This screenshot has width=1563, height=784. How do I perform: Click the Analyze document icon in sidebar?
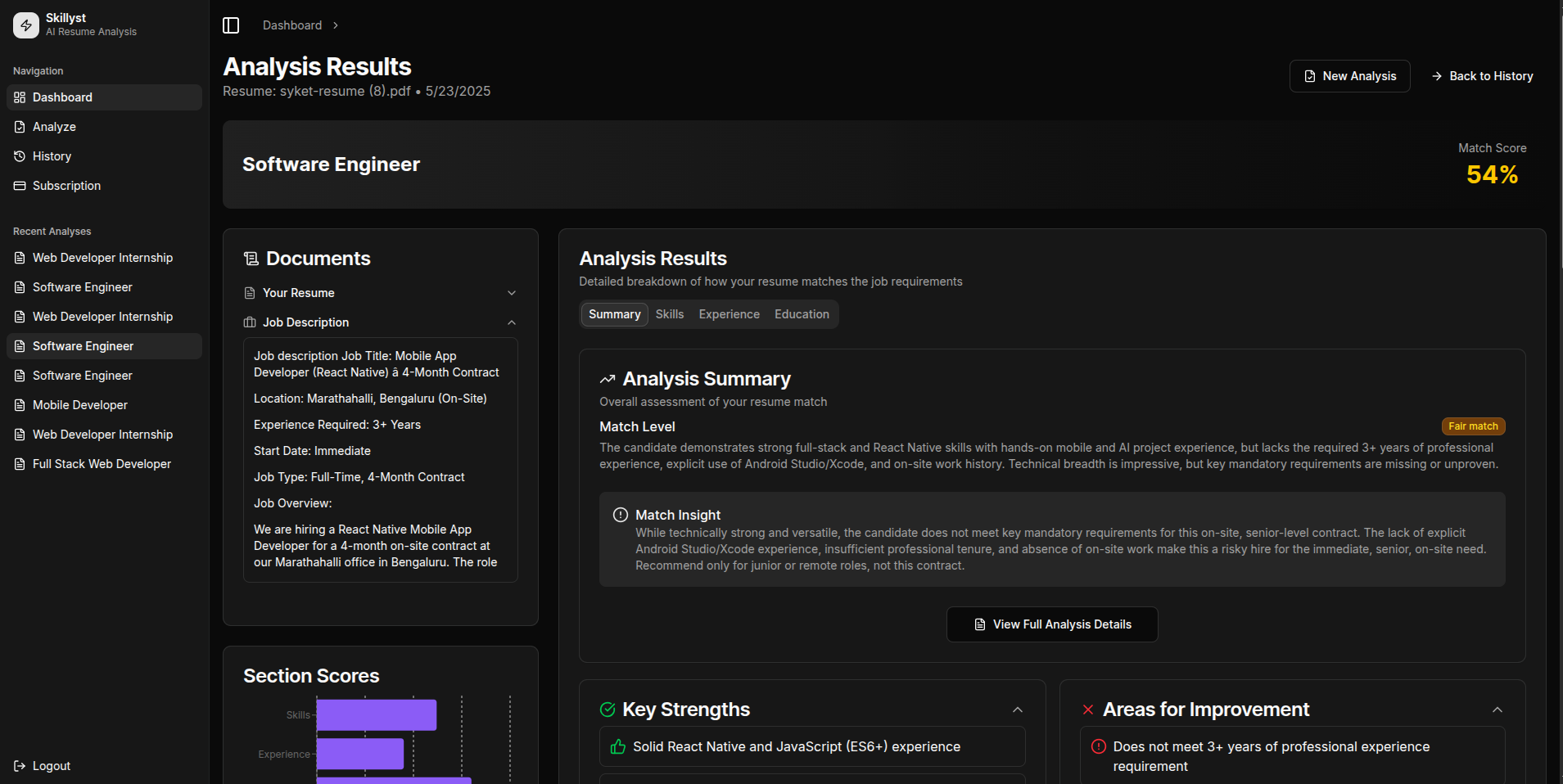[x=20, y=127]
